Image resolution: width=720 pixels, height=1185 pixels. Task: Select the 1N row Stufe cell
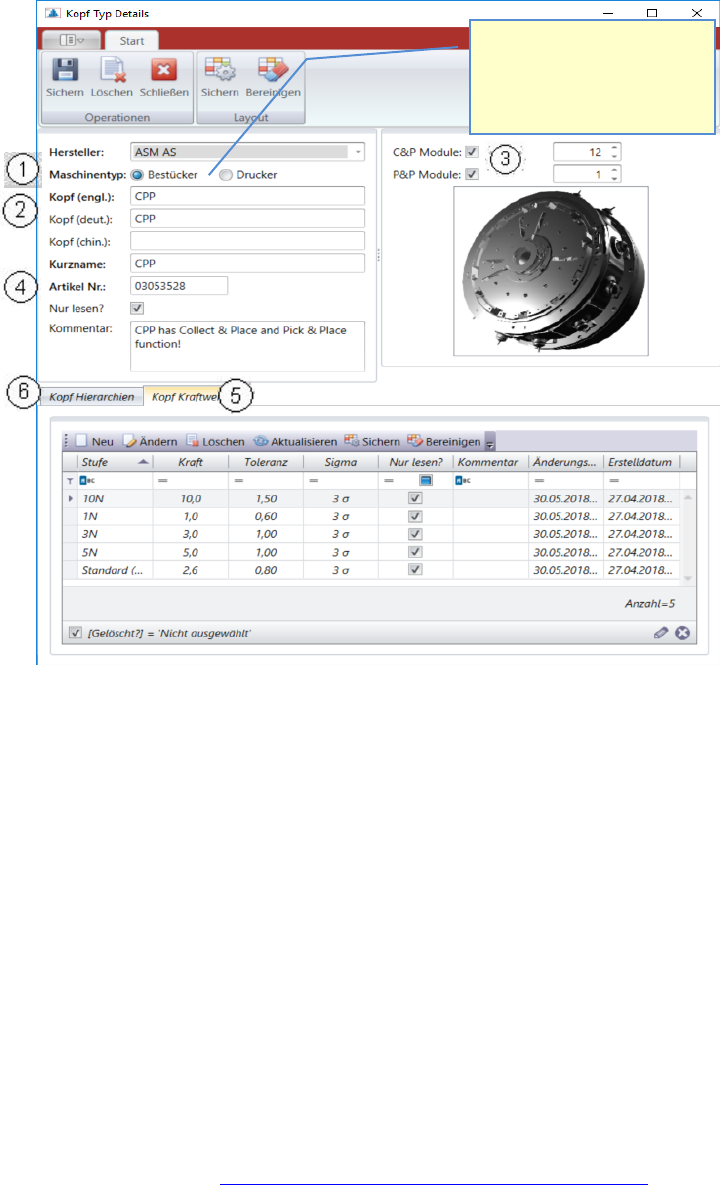point(115,516)
